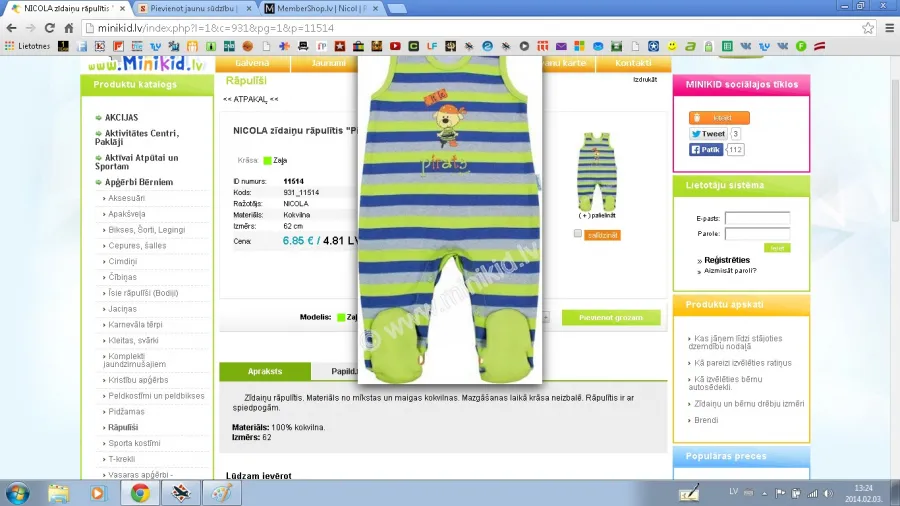
Task: Open the Reģistrēties link
Action: (x=727, y=260)
